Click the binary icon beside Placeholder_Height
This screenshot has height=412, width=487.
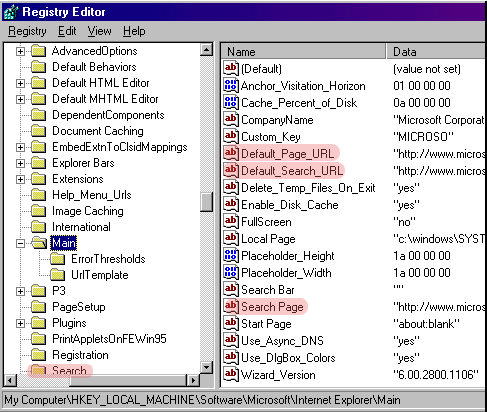point(231,255)
